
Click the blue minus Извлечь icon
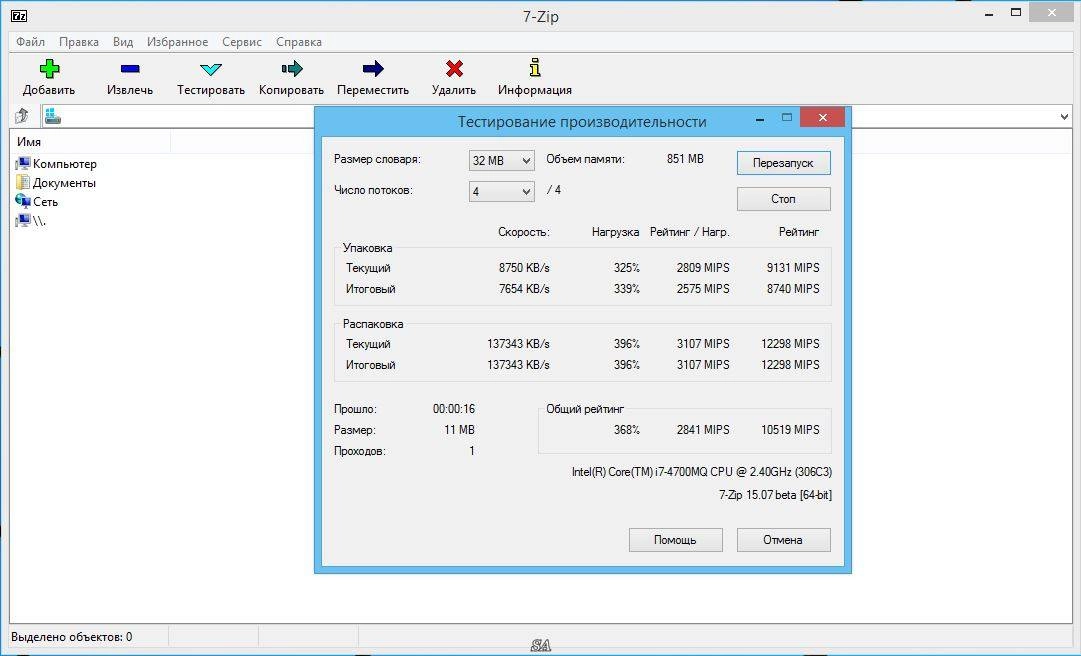pos(130,68)
